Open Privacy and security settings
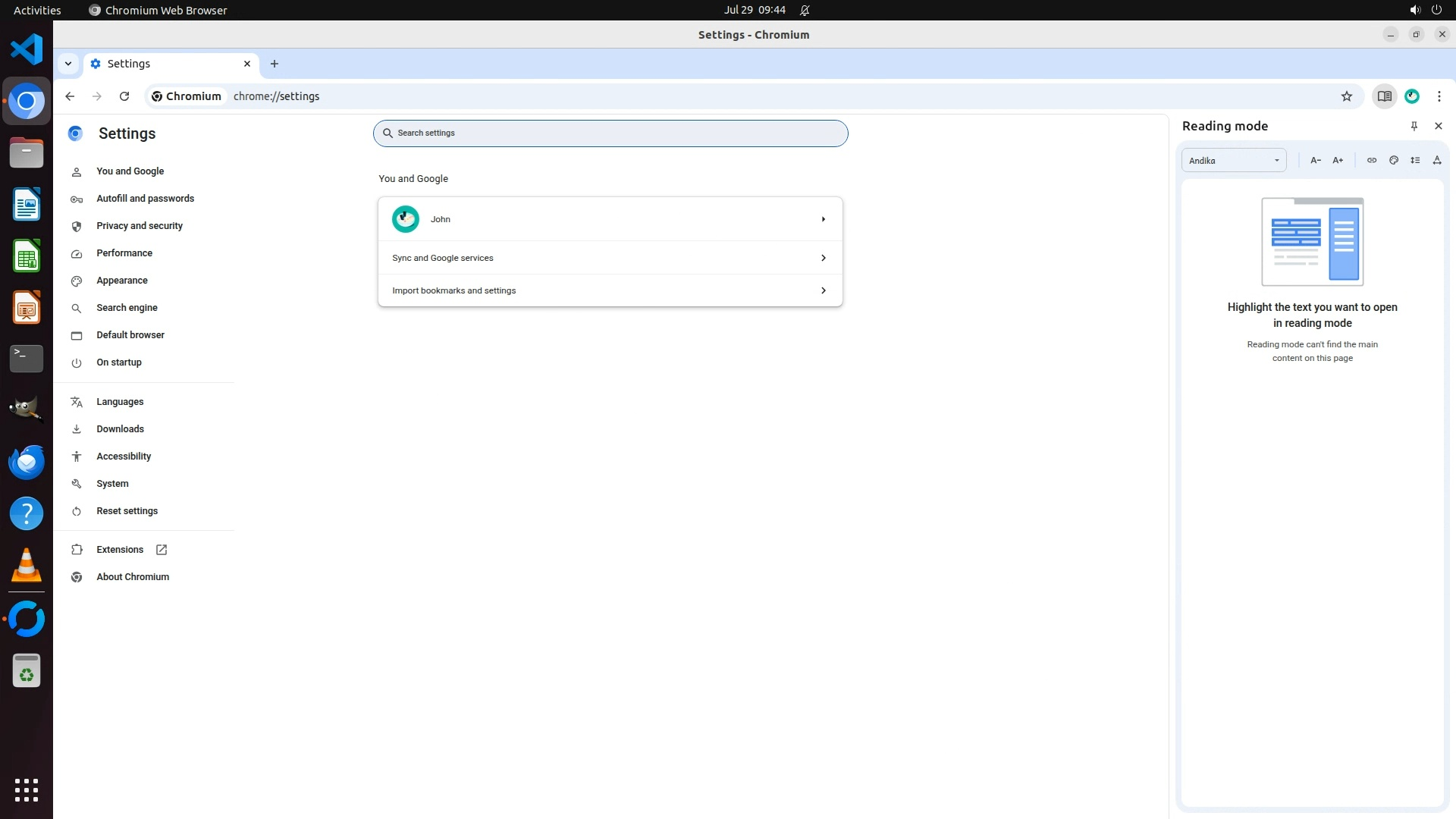This screenshot has height=819, width=1456. coord(140,226)
